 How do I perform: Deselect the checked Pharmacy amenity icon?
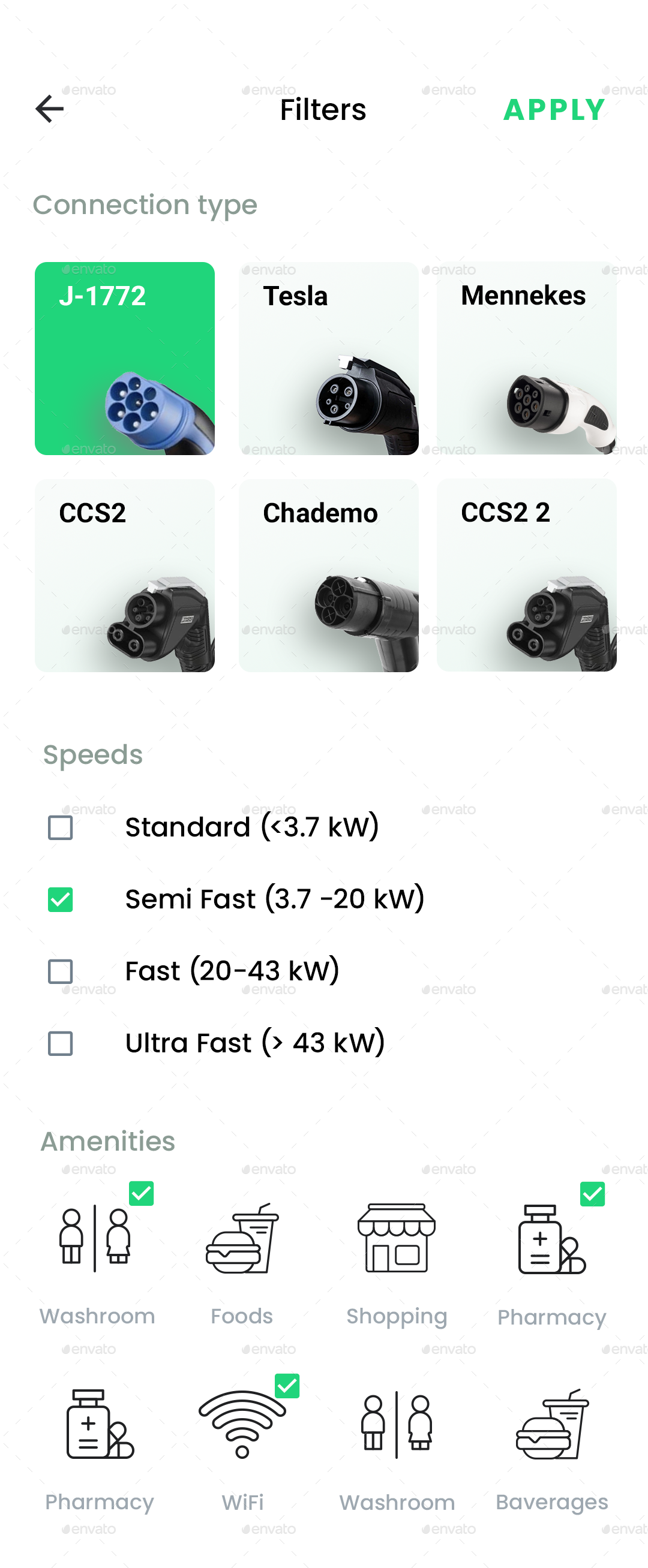[552, 1238]
